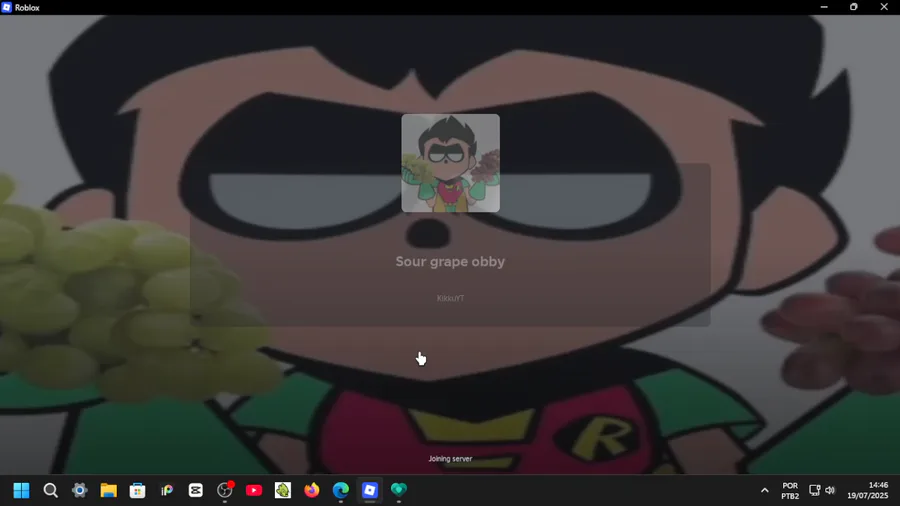Expand the hidden system tray icons chevron
This screenshot has height=506, width=900.
click(x=765, y=491)
